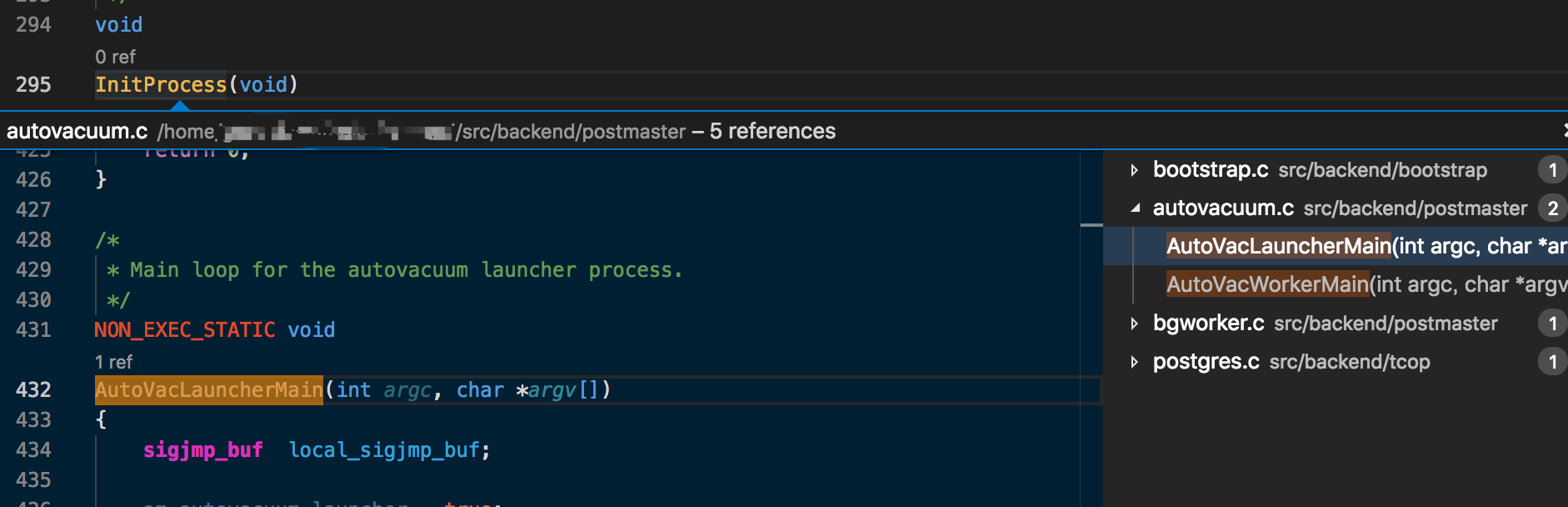Click the "1" badge next to bgworker.c
Viewport: 1568px width, 507px height.
pyautogui.click(x=1552, y=324)
